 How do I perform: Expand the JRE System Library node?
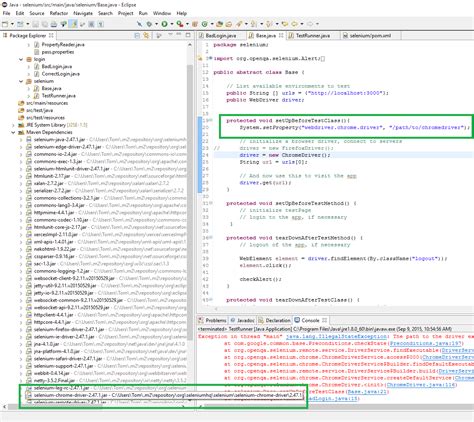click(x=13, y=125)
